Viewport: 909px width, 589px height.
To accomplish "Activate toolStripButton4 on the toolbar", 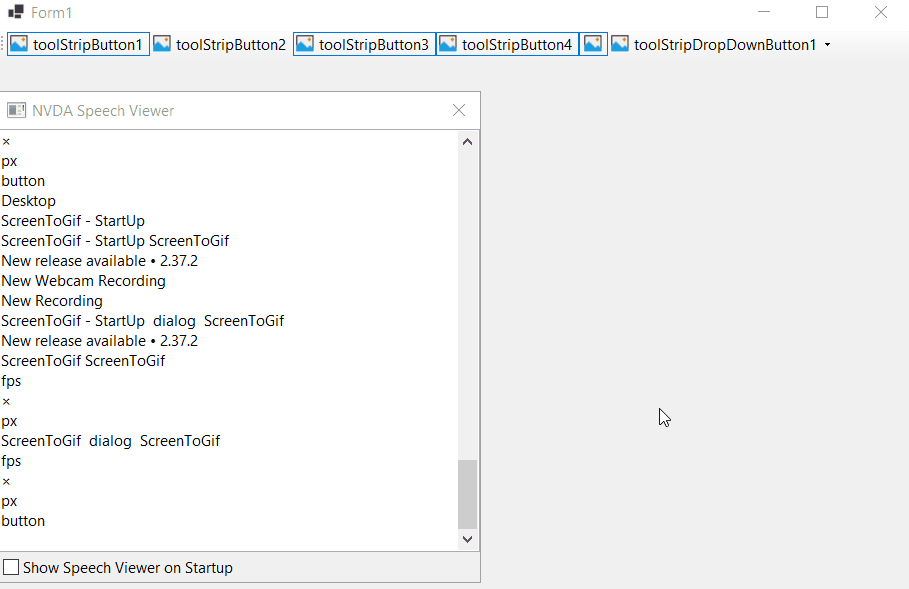I will 506,43.
